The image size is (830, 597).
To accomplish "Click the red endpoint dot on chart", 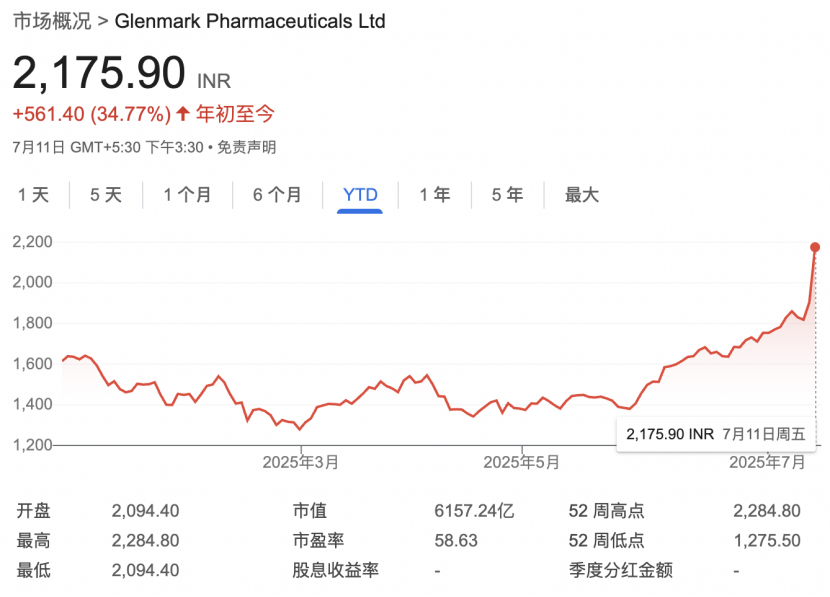I will point(815,247).
